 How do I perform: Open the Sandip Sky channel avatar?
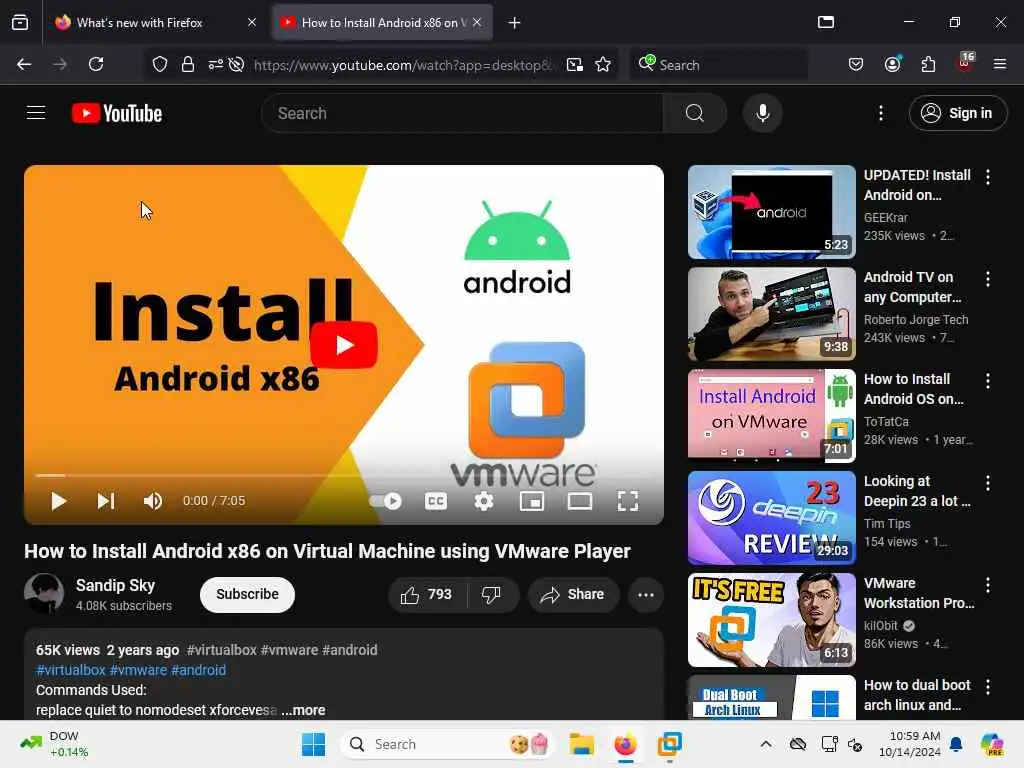pyautogui.click(x=44, y=594)
